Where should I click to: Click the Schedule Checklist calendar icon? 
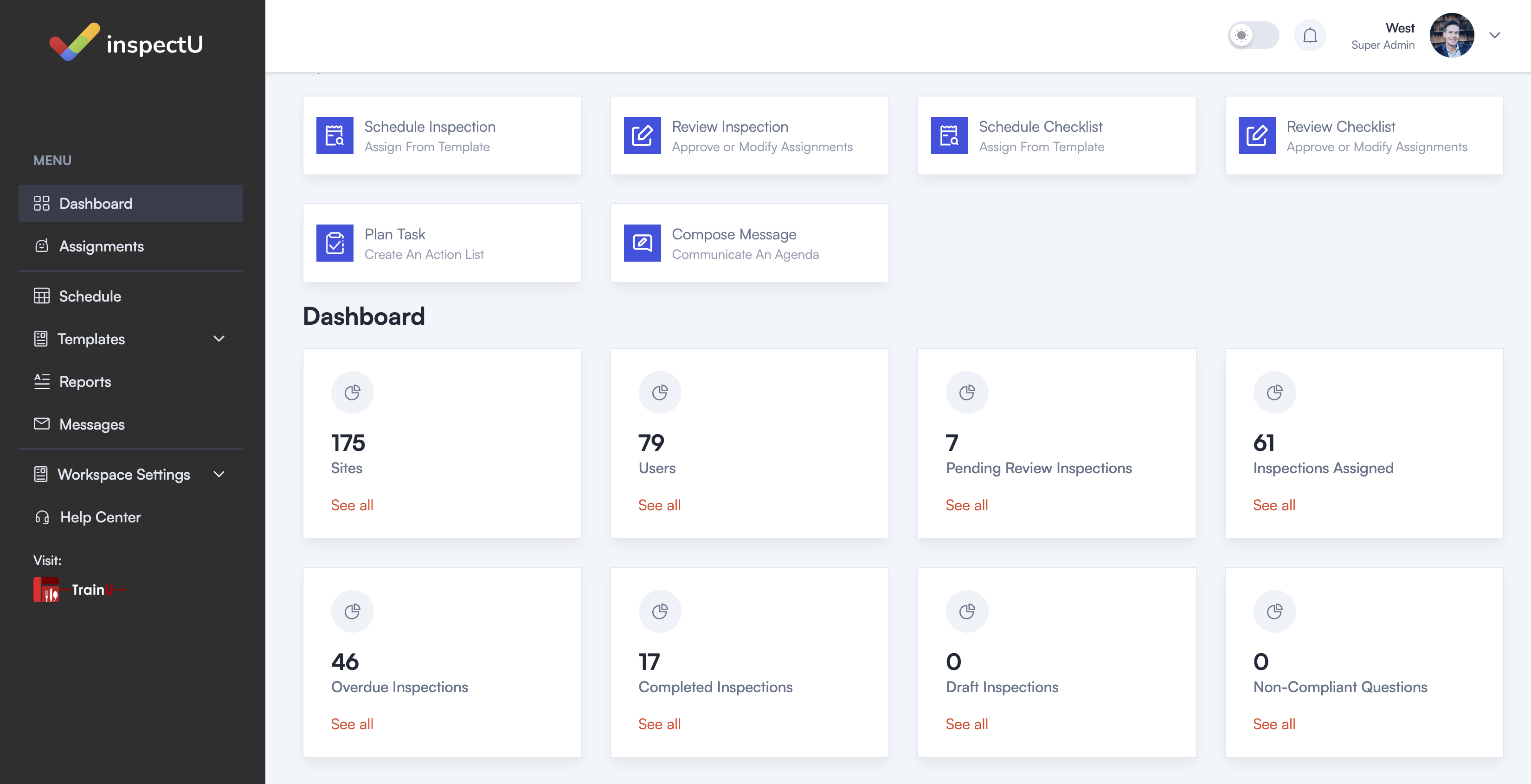click(949, 135)
